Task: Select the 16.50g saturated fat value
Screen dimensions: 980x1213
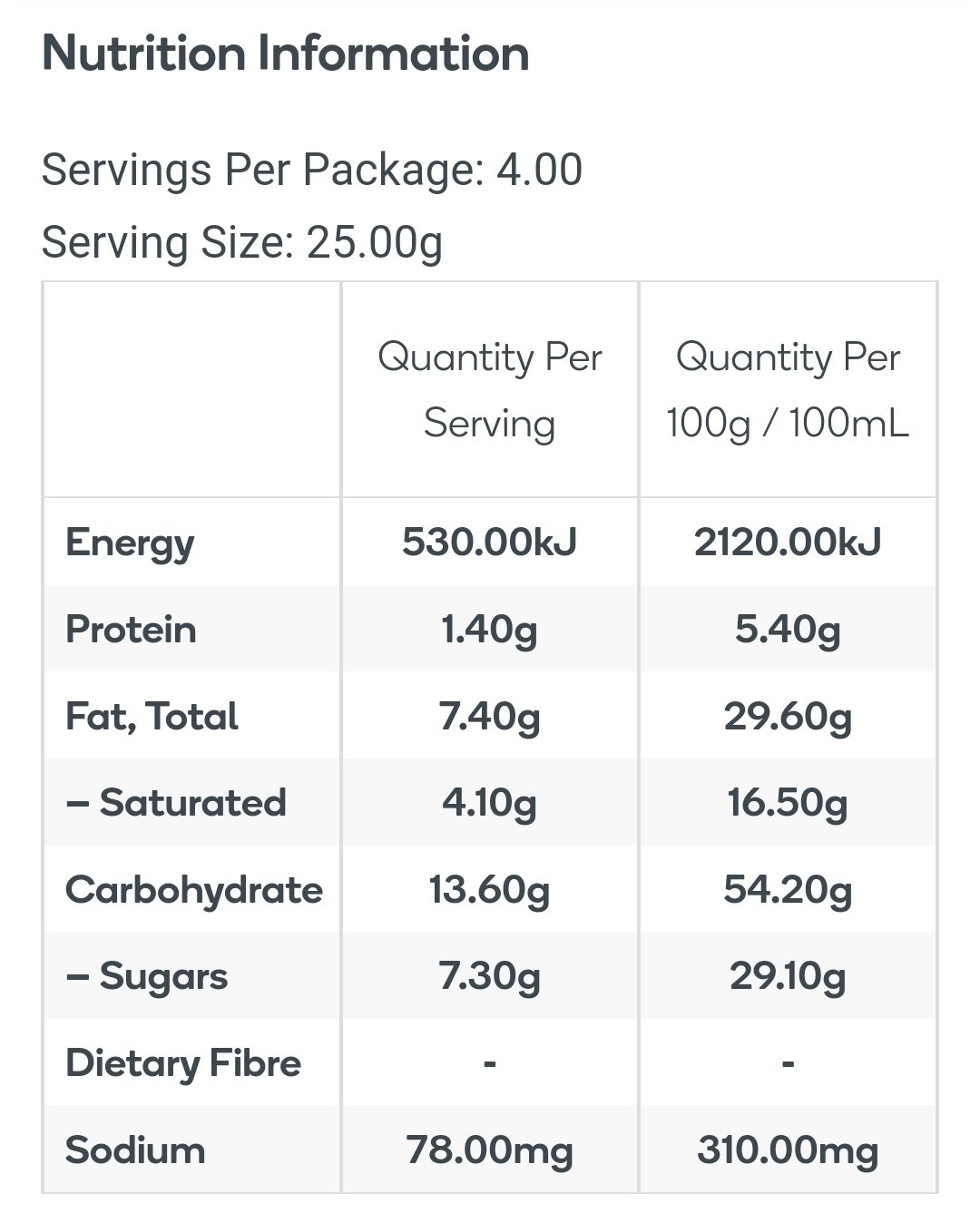Action: 788,803
